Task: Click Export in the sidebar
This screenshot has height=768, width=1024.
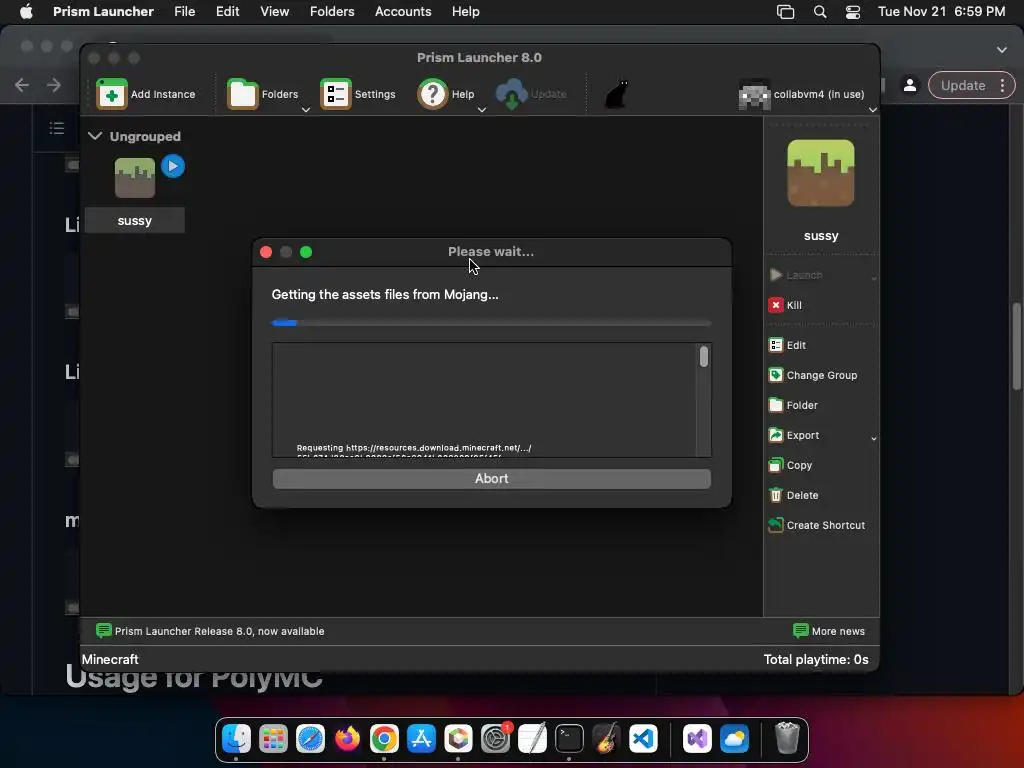Action: click(x=794, y=435)
